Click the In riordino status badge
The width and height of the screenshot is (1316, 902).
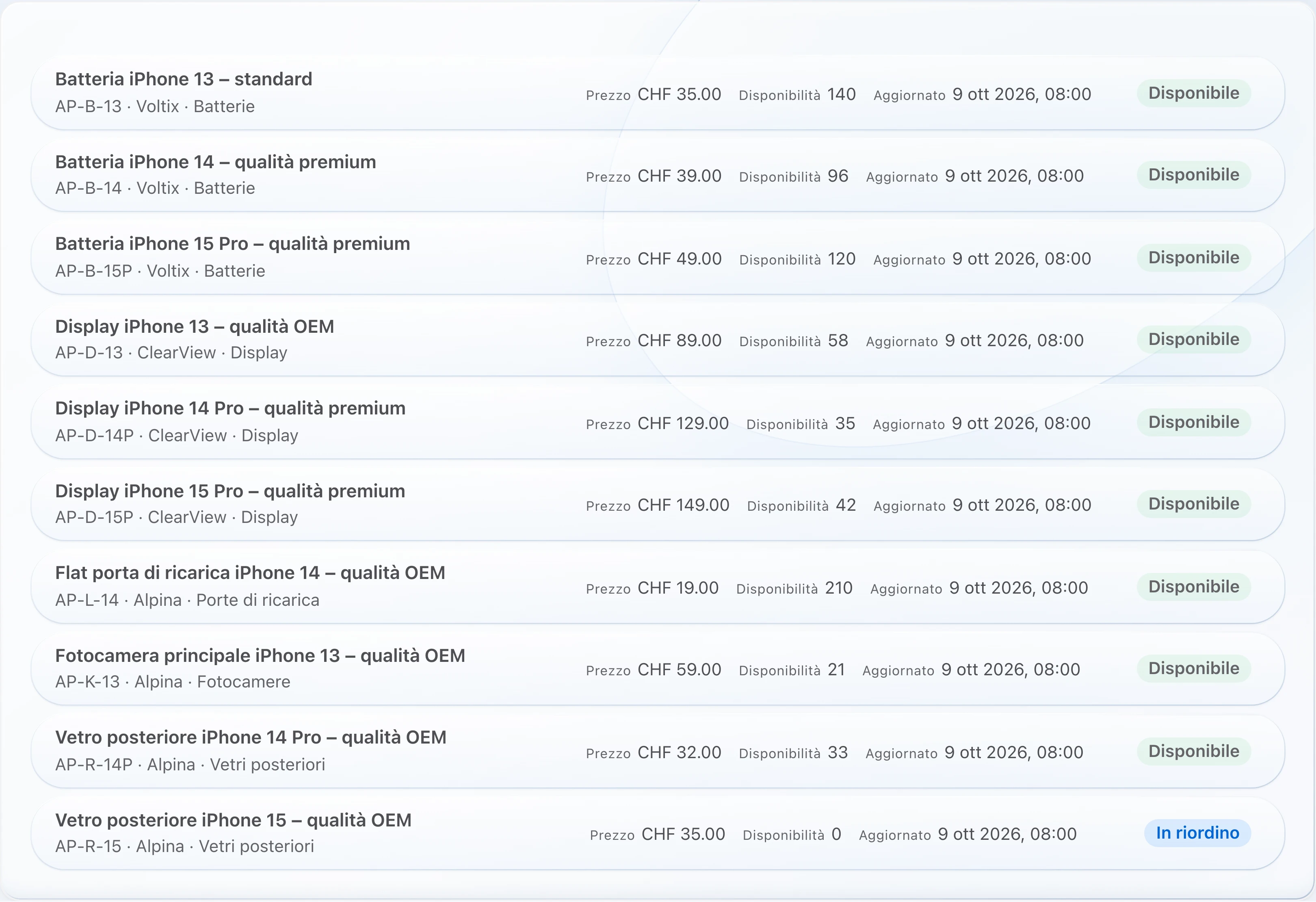tap(1197, 833)
